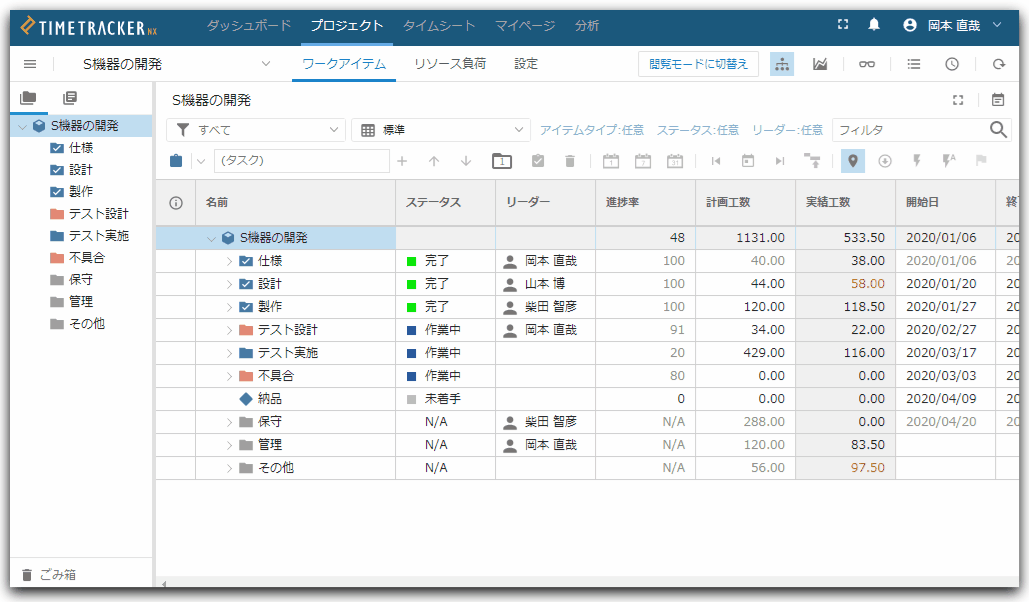Click the circled download arrow icon
Image resolution: width=1029 pixels, height=602 pixels.
pyautogui.click(x=885, y=161)
